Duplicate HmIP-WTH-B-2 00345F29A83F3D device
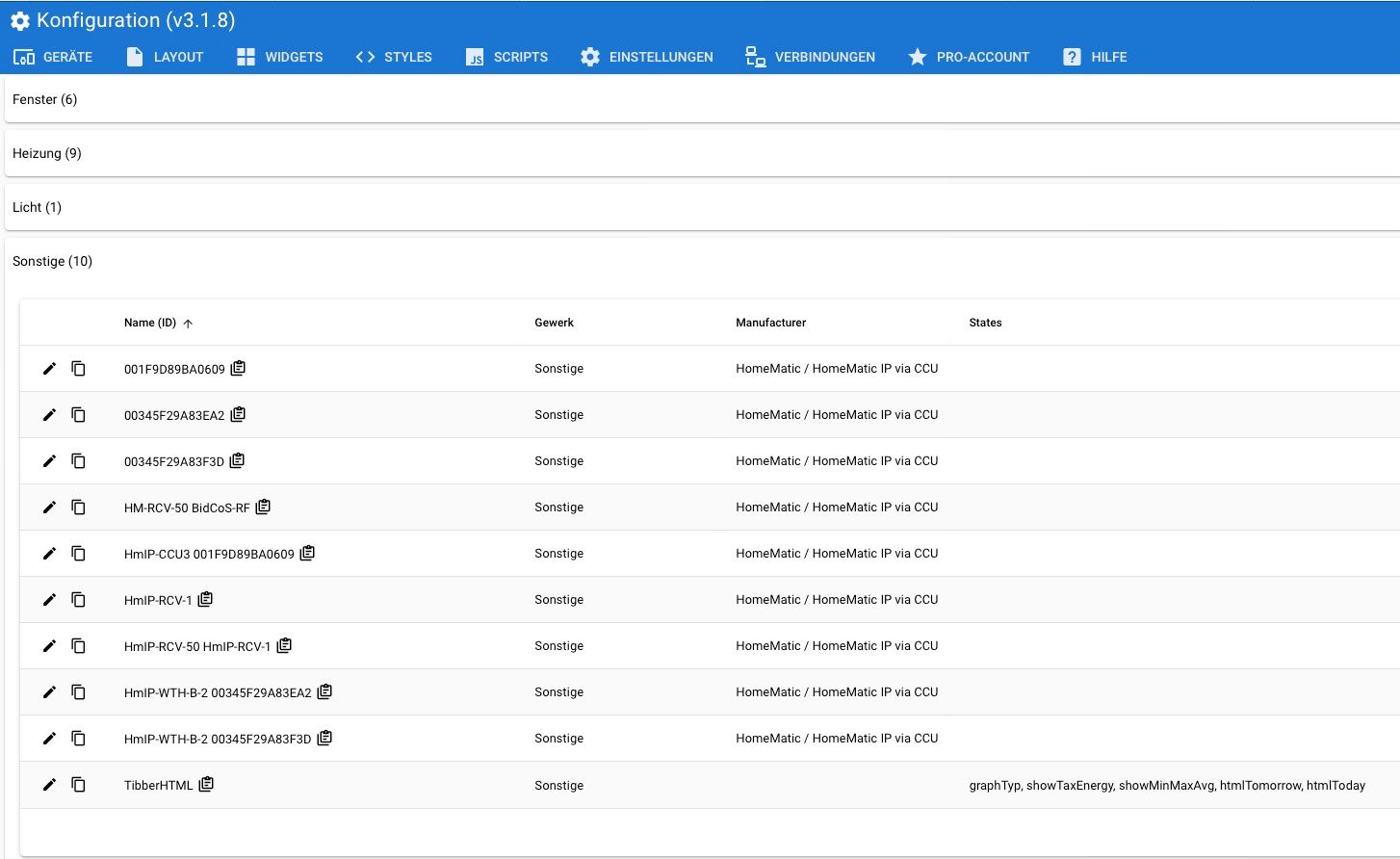The height and width of the screenshot is (859, 1400). click(79, 739)
